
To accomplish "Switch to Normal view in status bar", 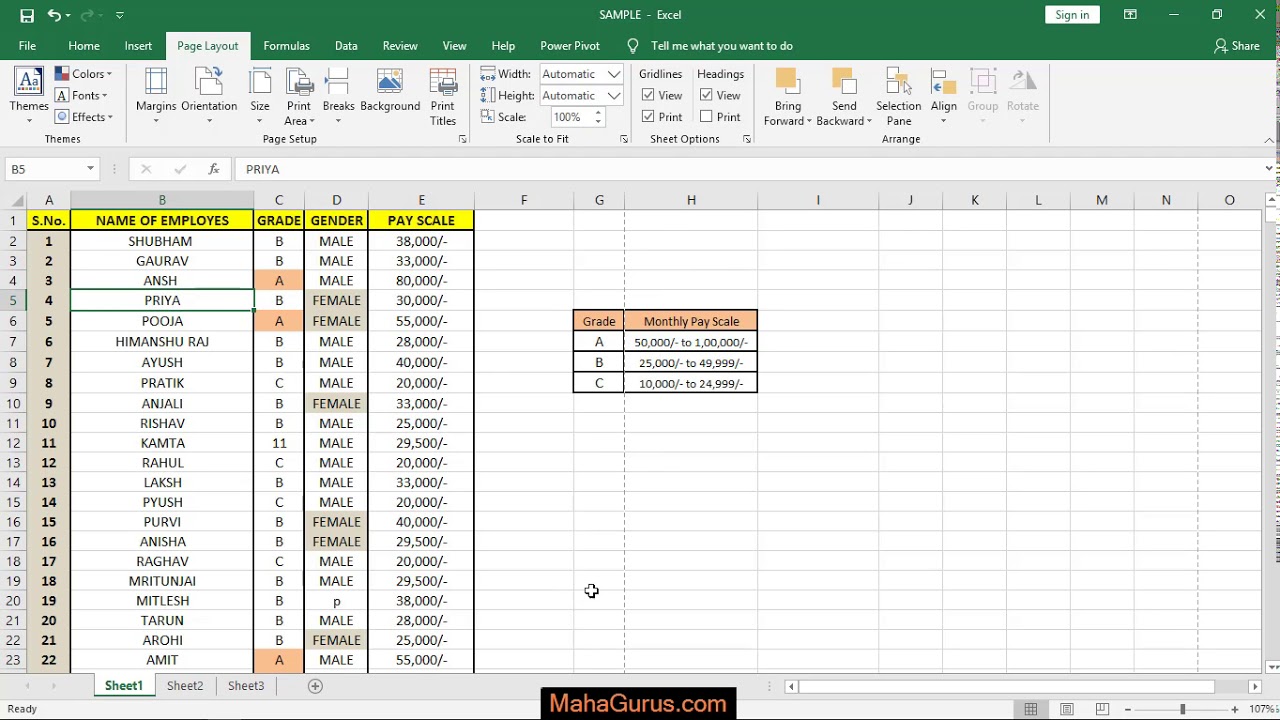I will 1031,709.
